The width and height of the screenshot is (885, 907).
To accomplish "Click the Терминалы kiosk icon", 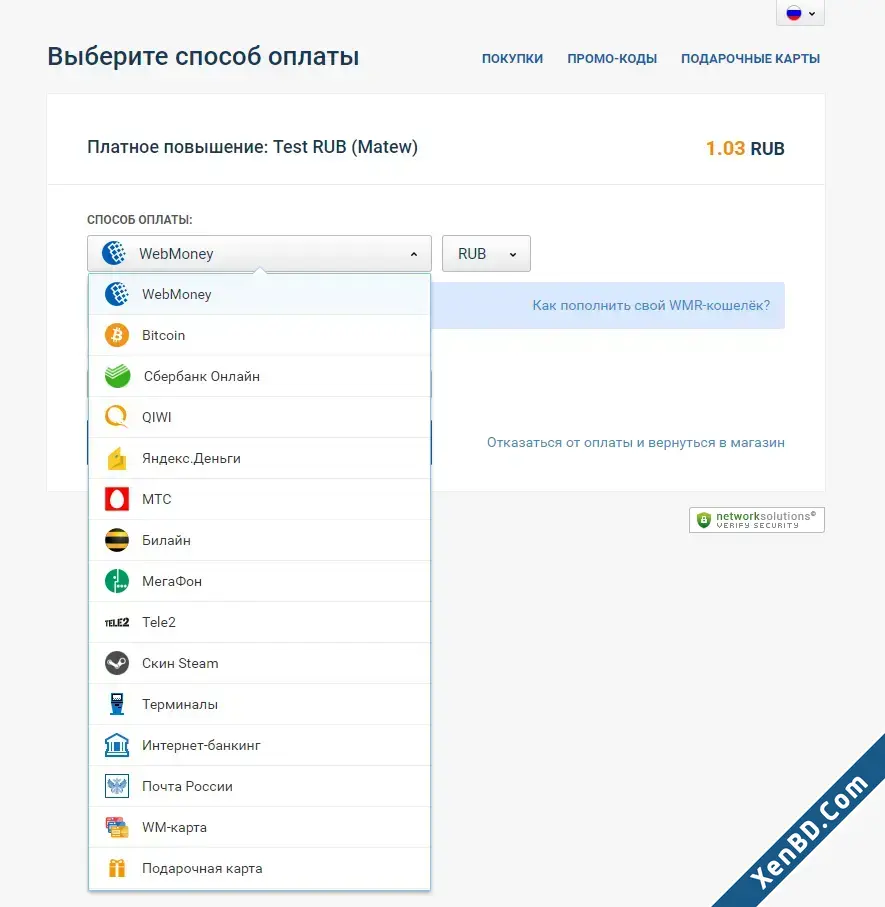I will 117,704.
